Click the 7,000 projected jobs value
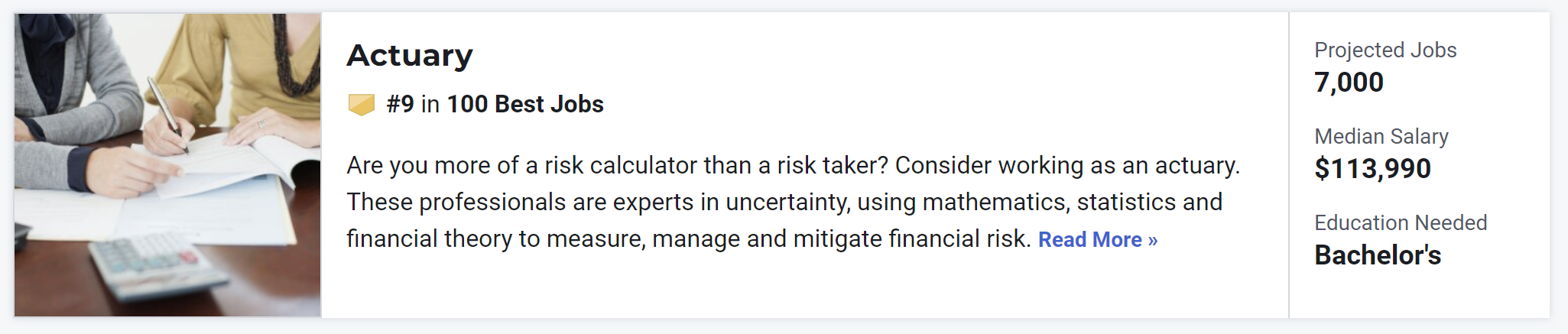The height and width of the screenshot is (334, 1568). click(x=1349, y=83)
